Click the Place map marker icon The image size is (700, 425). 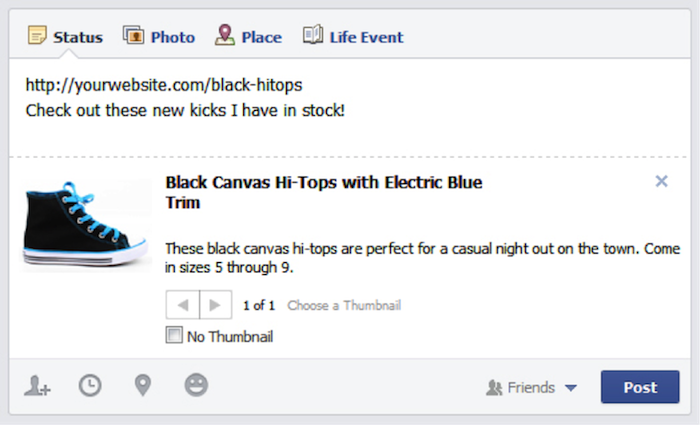click(225, 37)
